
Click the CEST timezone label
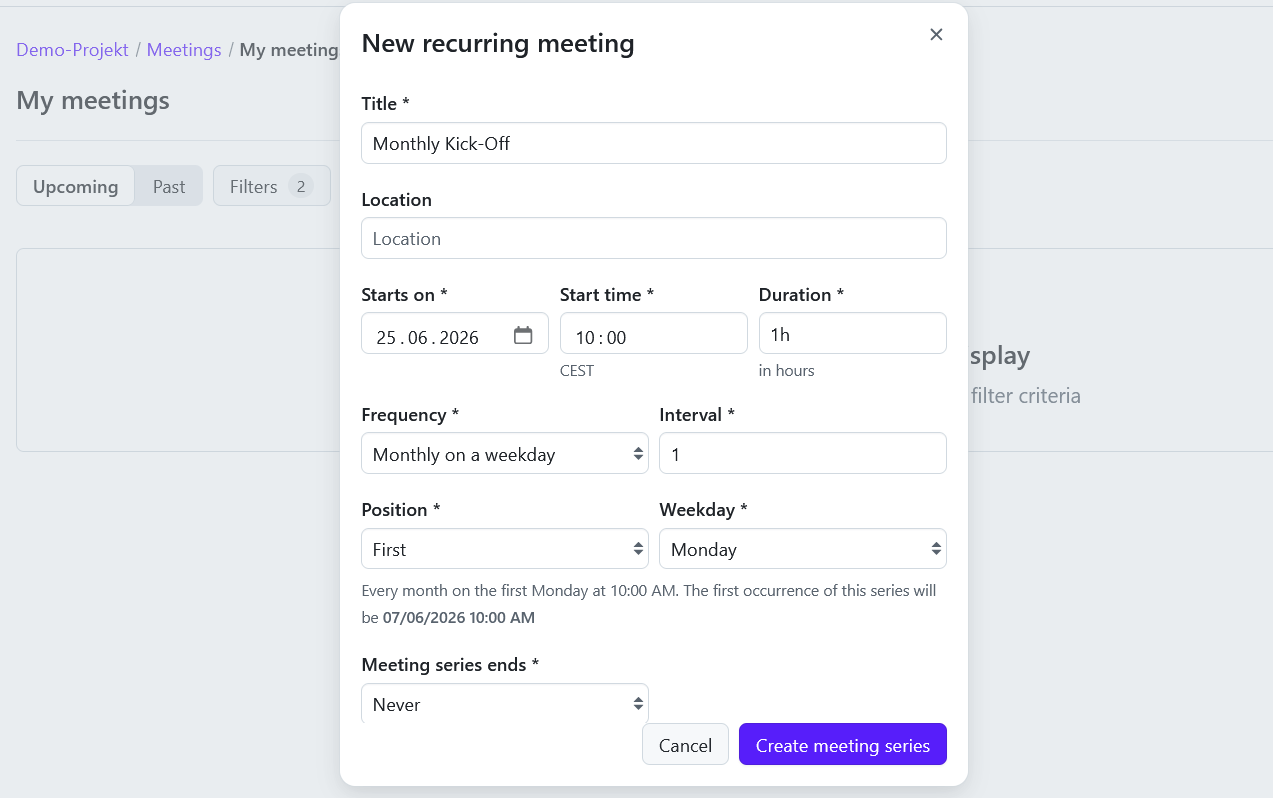click(x=577, y=370)
